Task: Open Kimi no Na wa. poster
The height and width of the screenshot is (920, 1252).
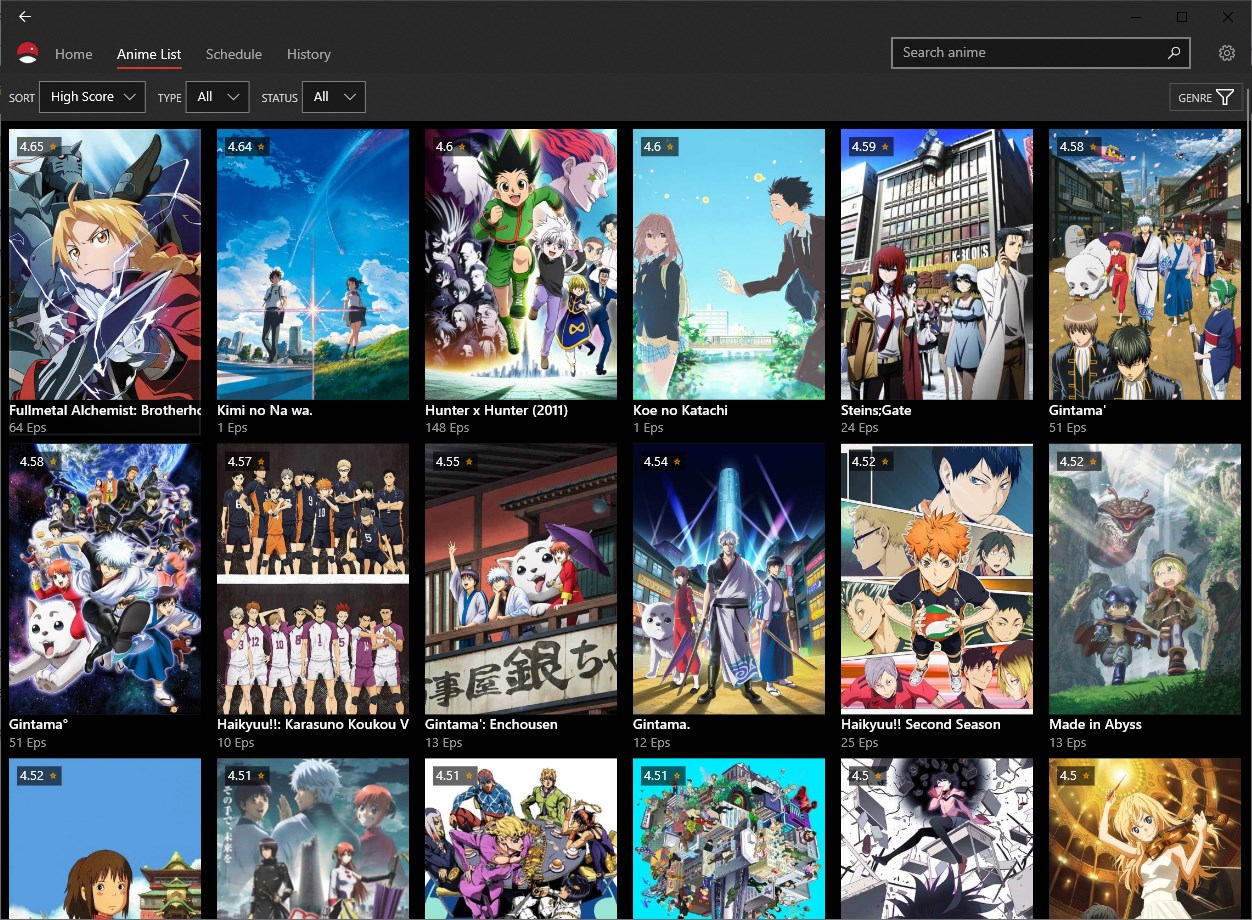Action: pyautogui.click(x=313, y=265)
